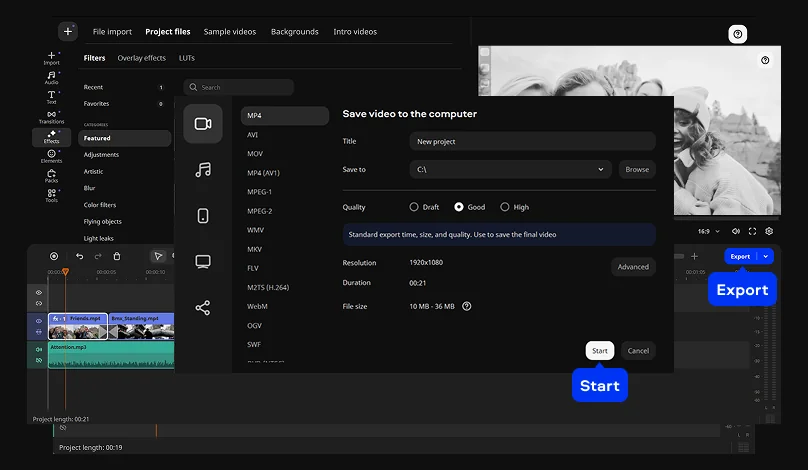Select the mobile devices export icon
The height and width of the screenshot is (470, 808).
coord(203,216)
